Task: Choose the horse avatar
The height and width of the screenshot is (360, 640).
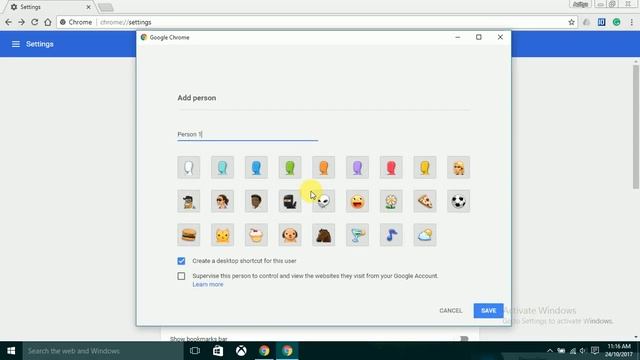Action: pos(324,235)
